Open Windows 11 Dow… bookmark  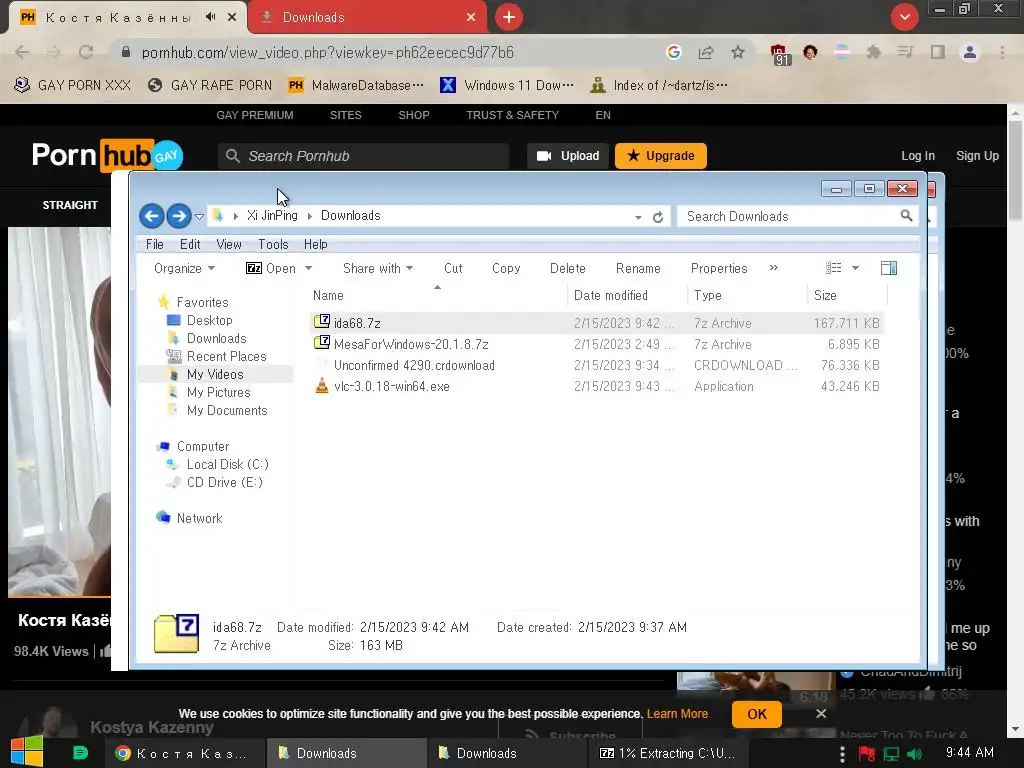[x=507, y=86]
